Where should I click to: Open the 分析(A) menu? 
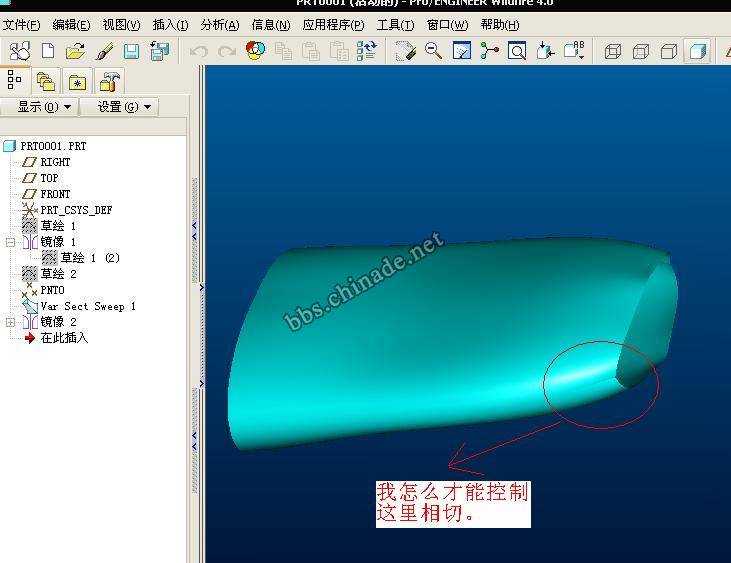(x=220, y=25)
